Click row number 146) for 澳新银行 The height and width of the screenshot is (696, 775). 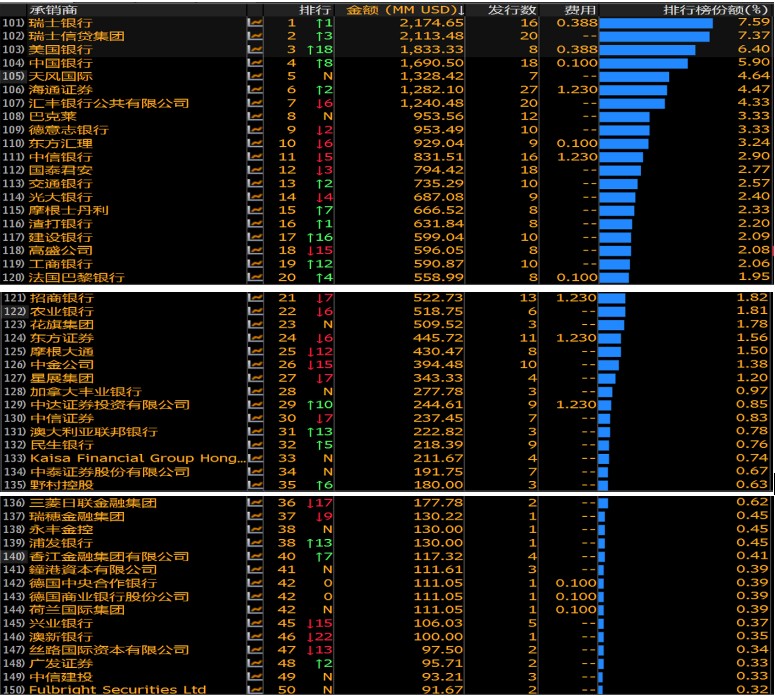(13, 637)
